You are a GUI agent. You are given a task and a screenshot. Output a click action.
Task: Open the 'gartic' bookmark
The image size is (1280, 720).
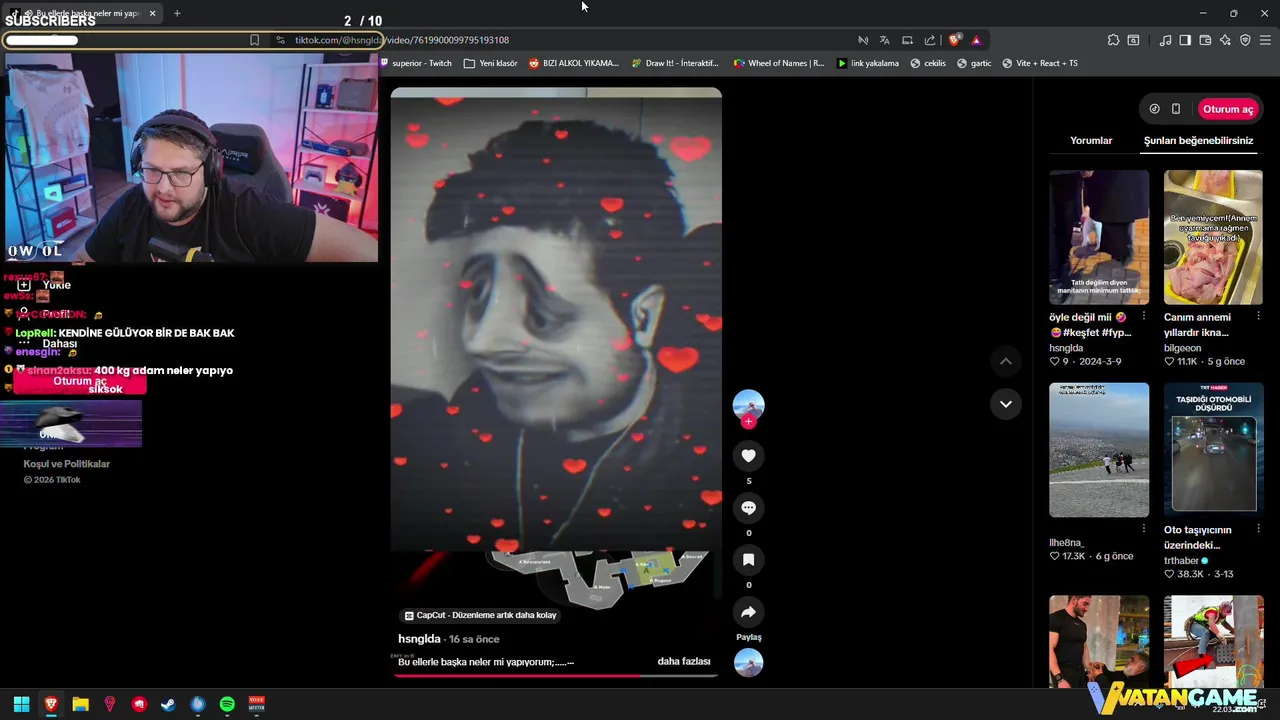(974, 63)
